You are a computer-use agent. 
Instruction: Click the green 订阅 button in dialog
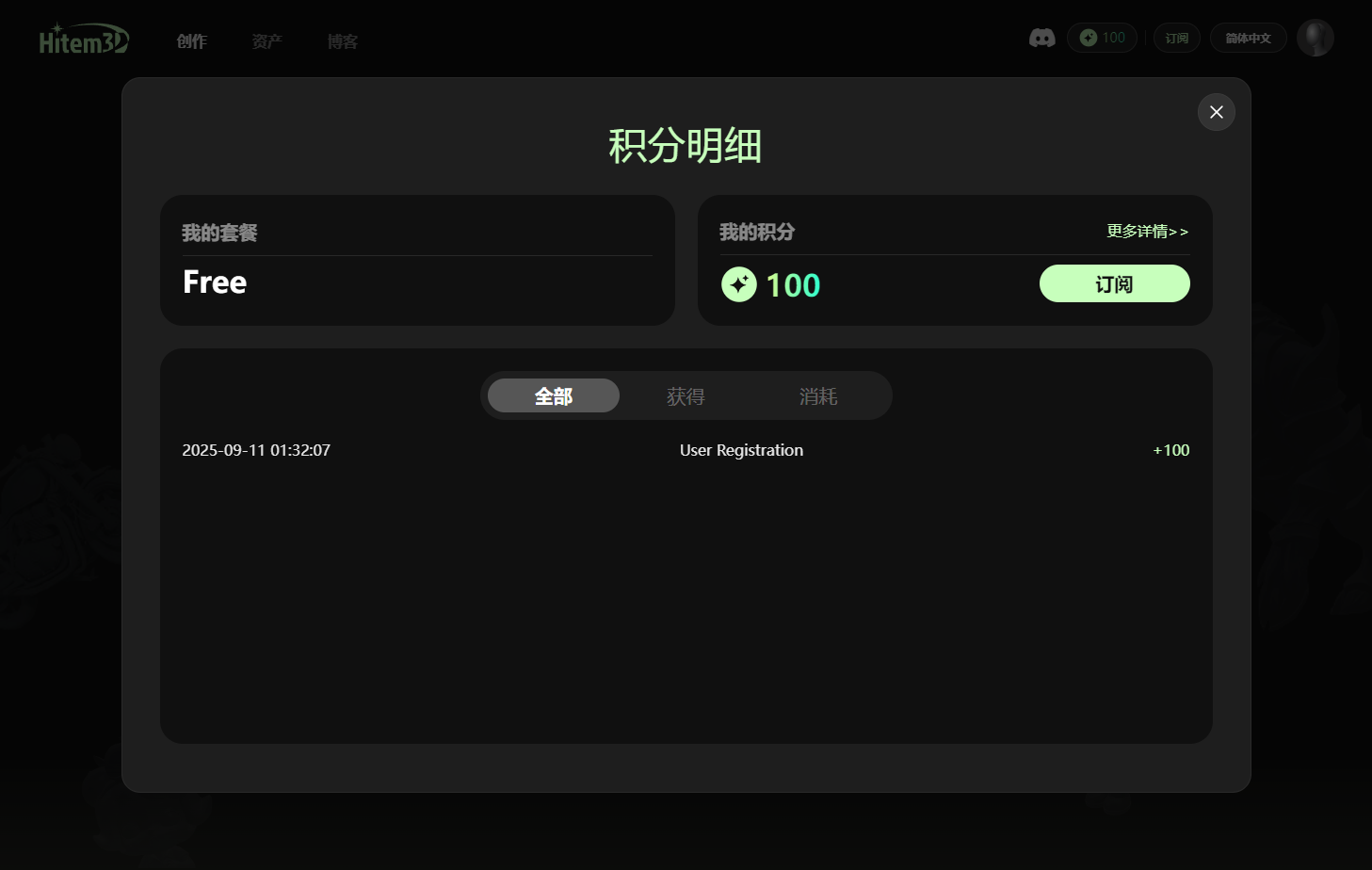[x=1114, y=283]
